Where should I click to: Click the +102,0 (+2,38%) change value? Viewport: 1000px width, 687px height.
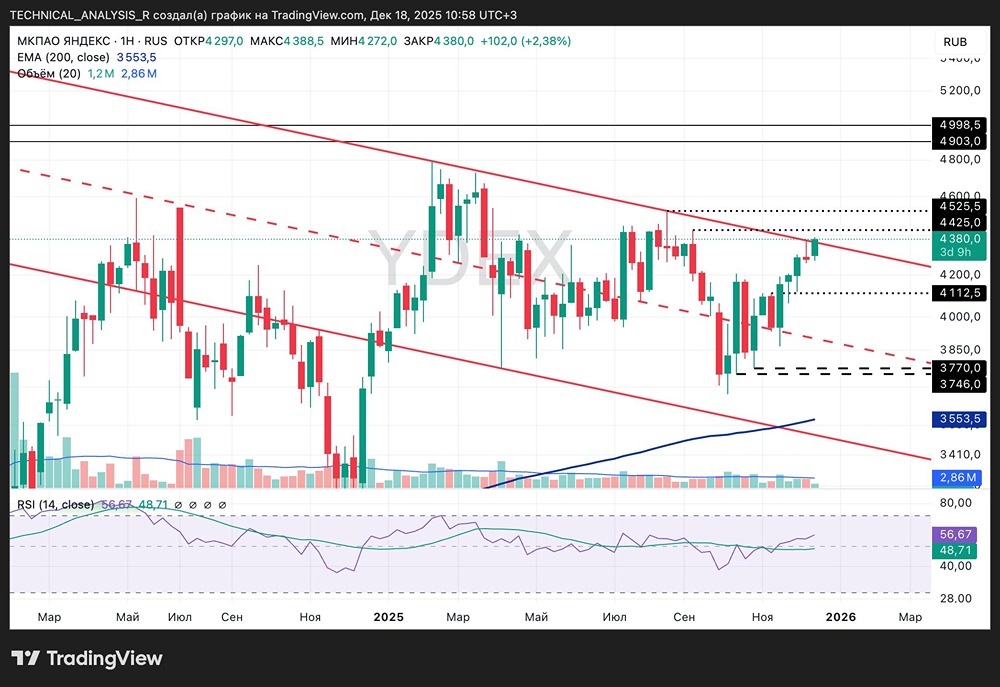526,41
